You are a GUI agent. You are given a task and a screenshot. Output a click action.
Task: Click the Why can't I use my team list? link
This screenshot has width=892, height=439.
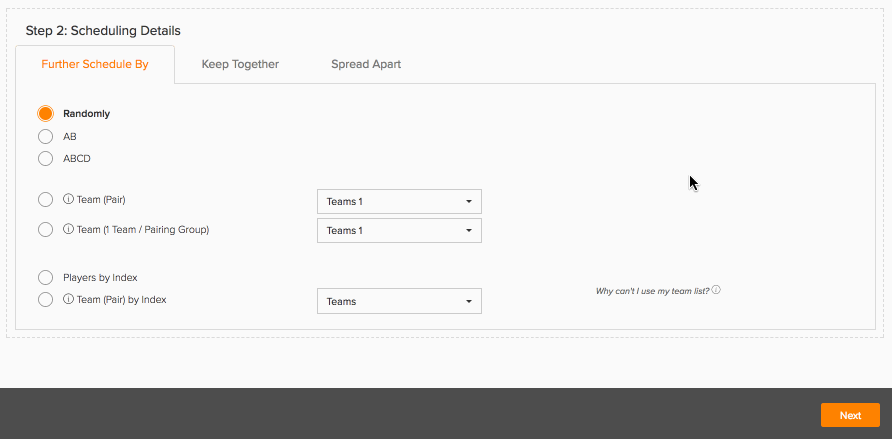point(653,291)
